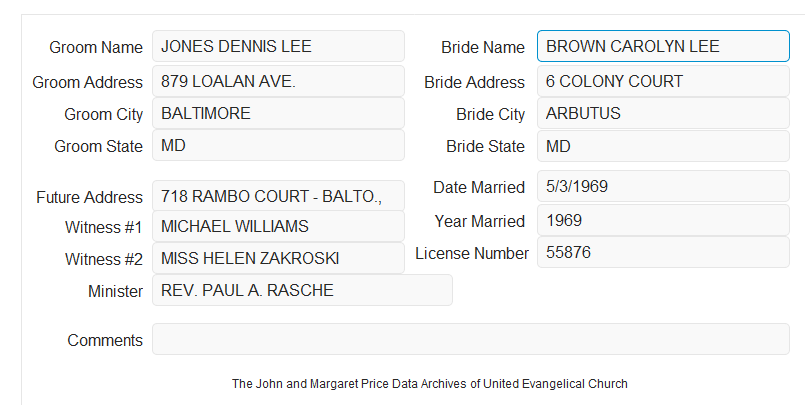805x405 pixels.
Task: Focus the Minister field REV. PAUL A. RASCHE
Action: 302,290
